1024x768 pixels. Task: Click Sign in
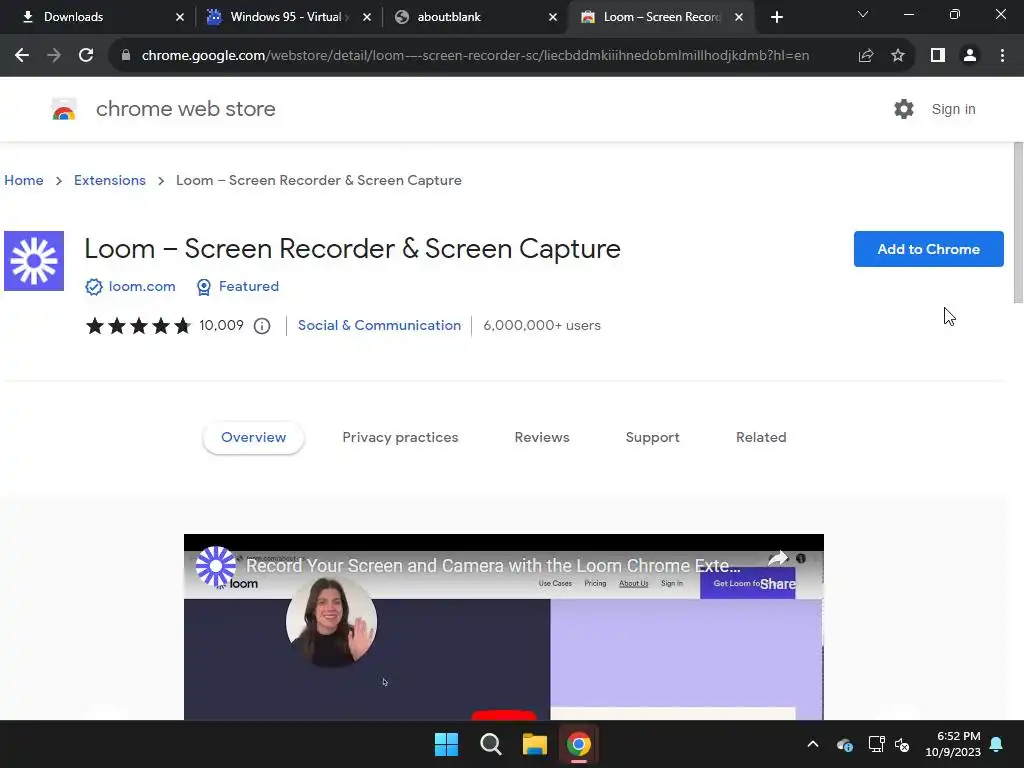tap(953, 109)
